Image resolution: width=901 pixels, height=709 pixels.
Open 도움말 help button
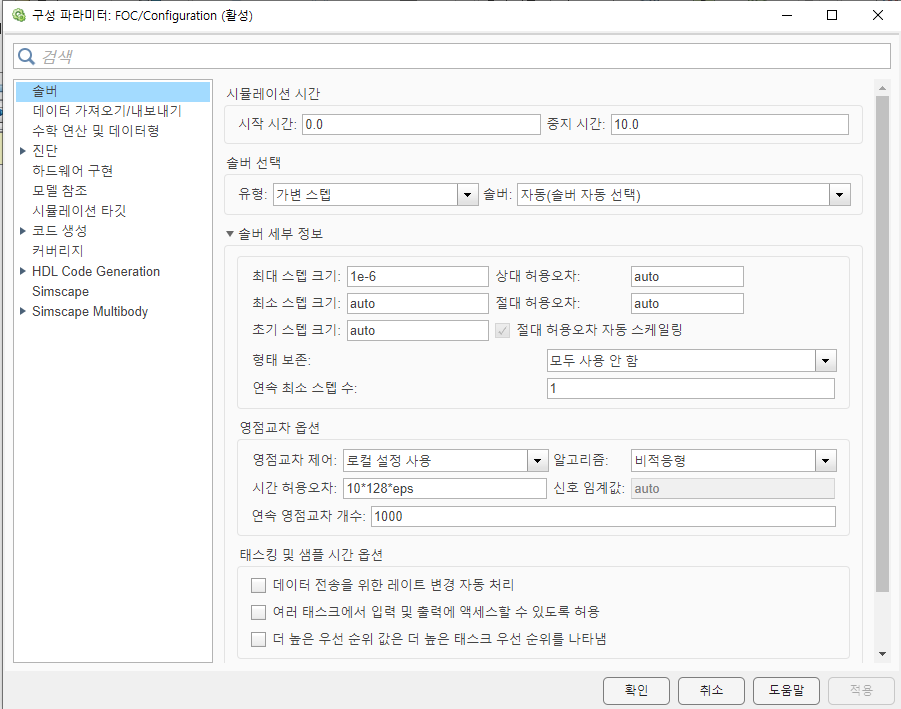tap(786, 690)
